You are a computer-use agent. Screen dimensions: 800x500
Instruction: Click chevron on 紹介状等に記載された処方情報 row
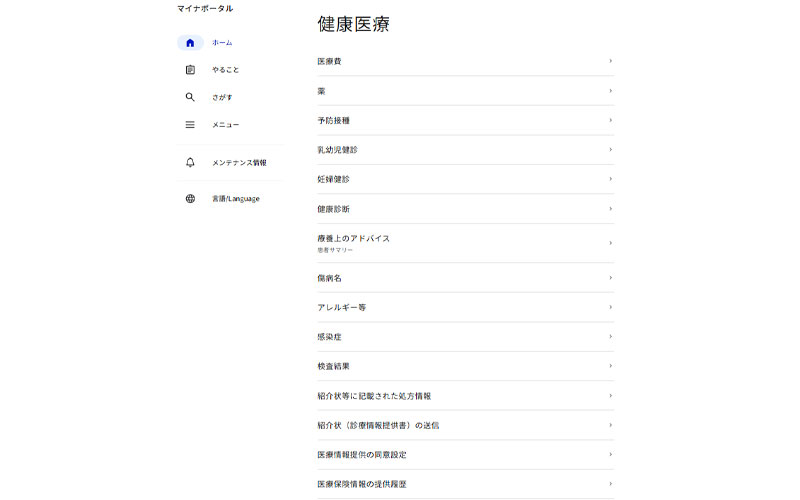pyautogui.click(x=610, y=396)
